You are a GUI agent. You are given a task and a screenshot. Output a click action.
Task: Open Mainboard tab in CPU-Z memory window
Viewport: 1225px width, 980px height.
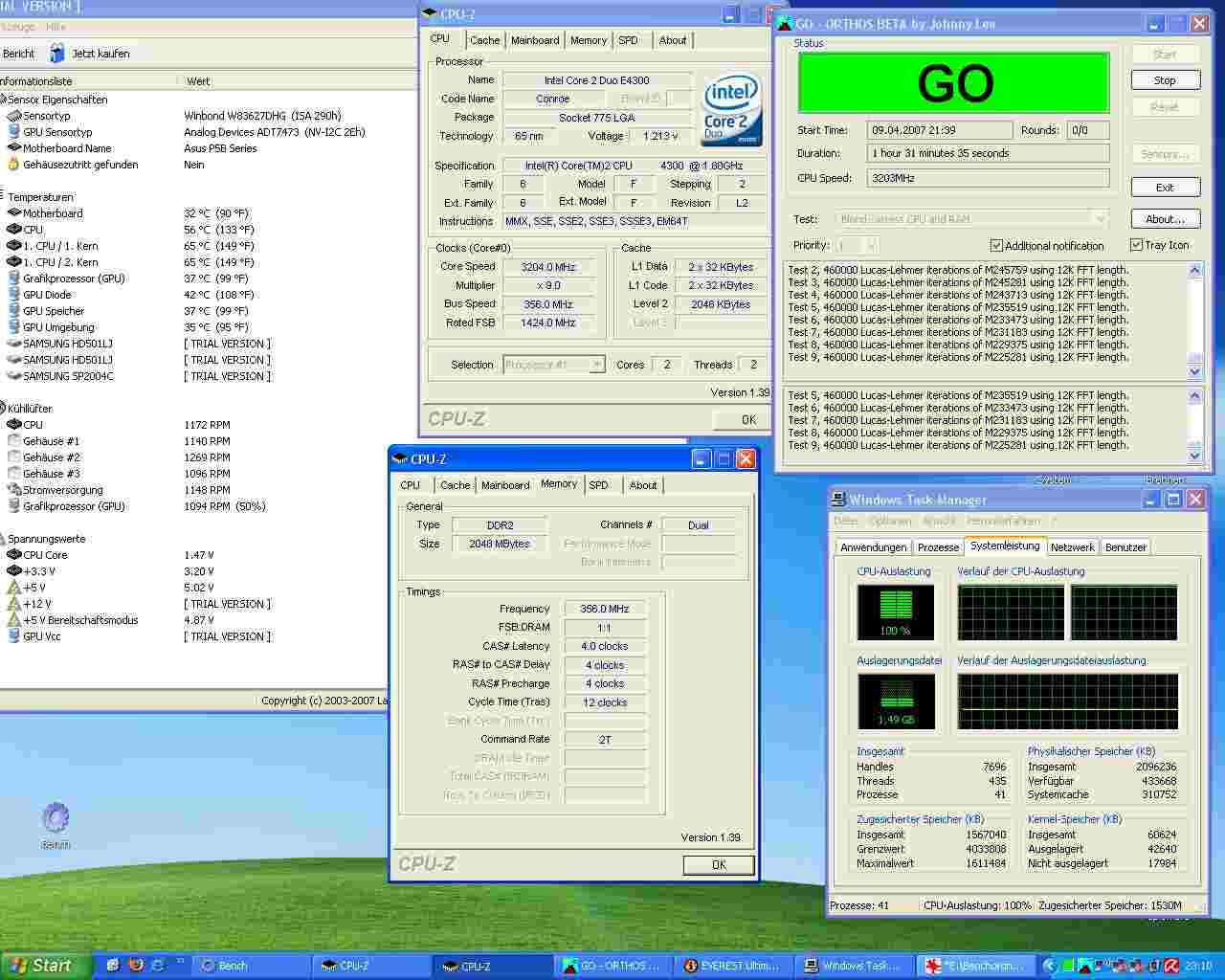[x=505, y=485]
